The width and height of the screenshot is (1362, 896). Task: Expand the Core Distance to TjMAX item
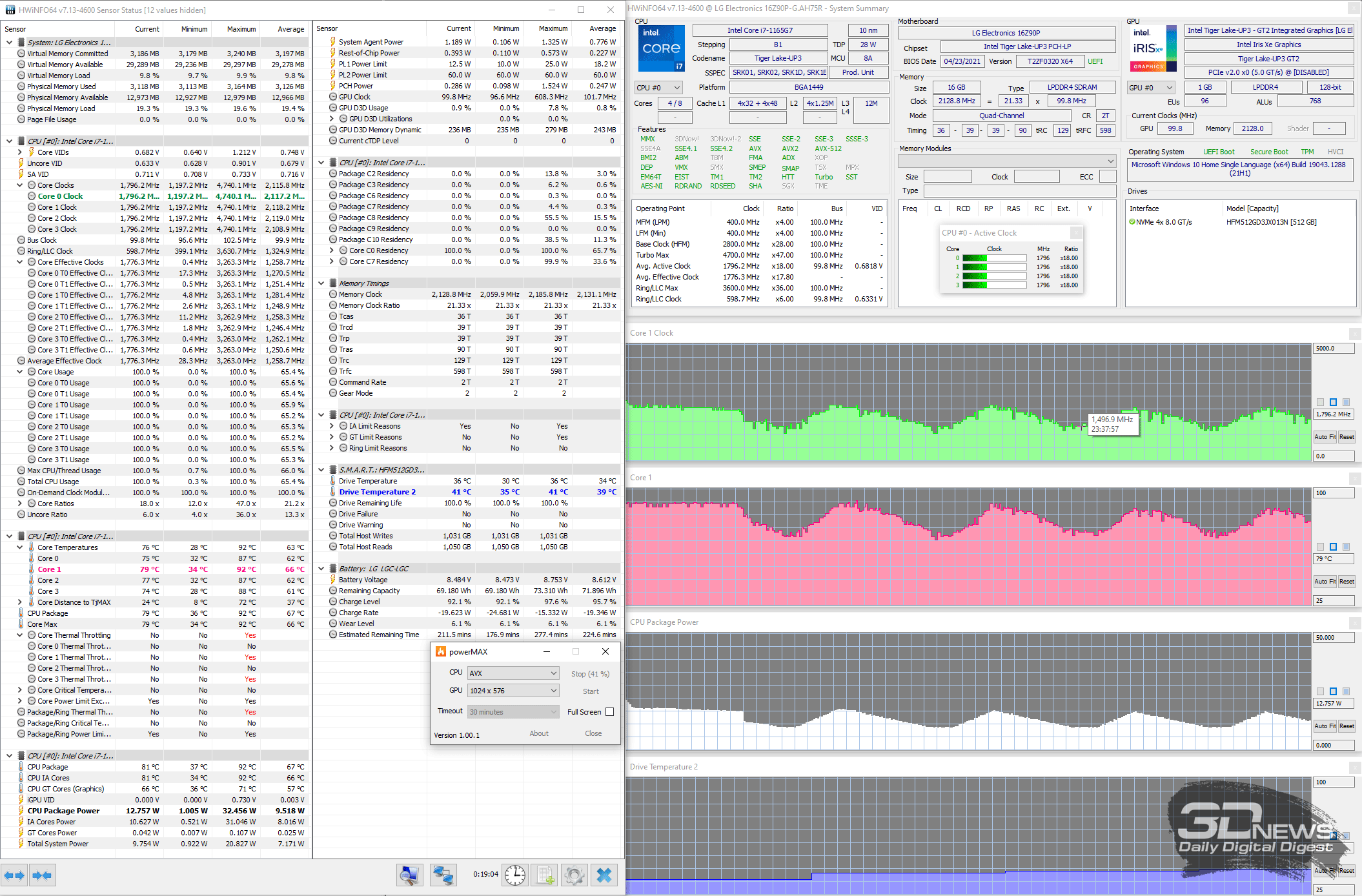click(x=20, y=602)
